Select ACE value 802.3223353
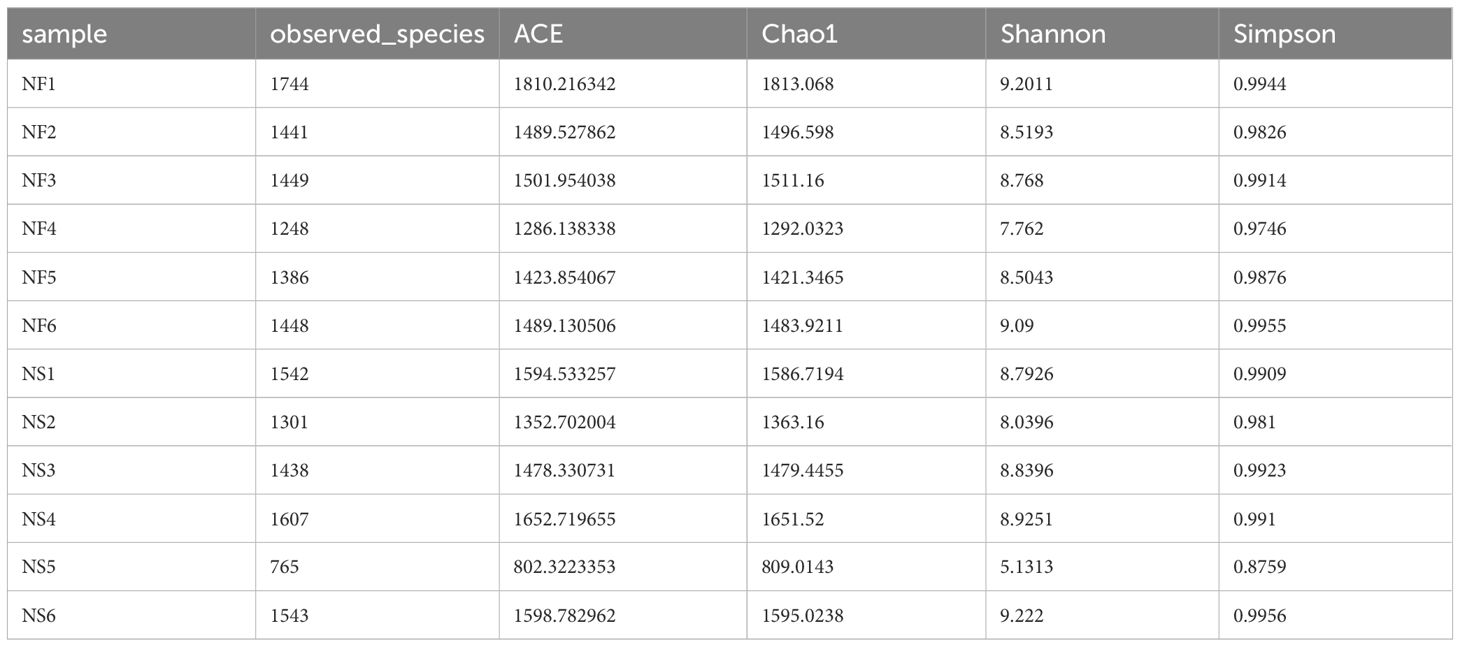The height and width of the screenshot is (647, 1460). click(x=564, y=567)
